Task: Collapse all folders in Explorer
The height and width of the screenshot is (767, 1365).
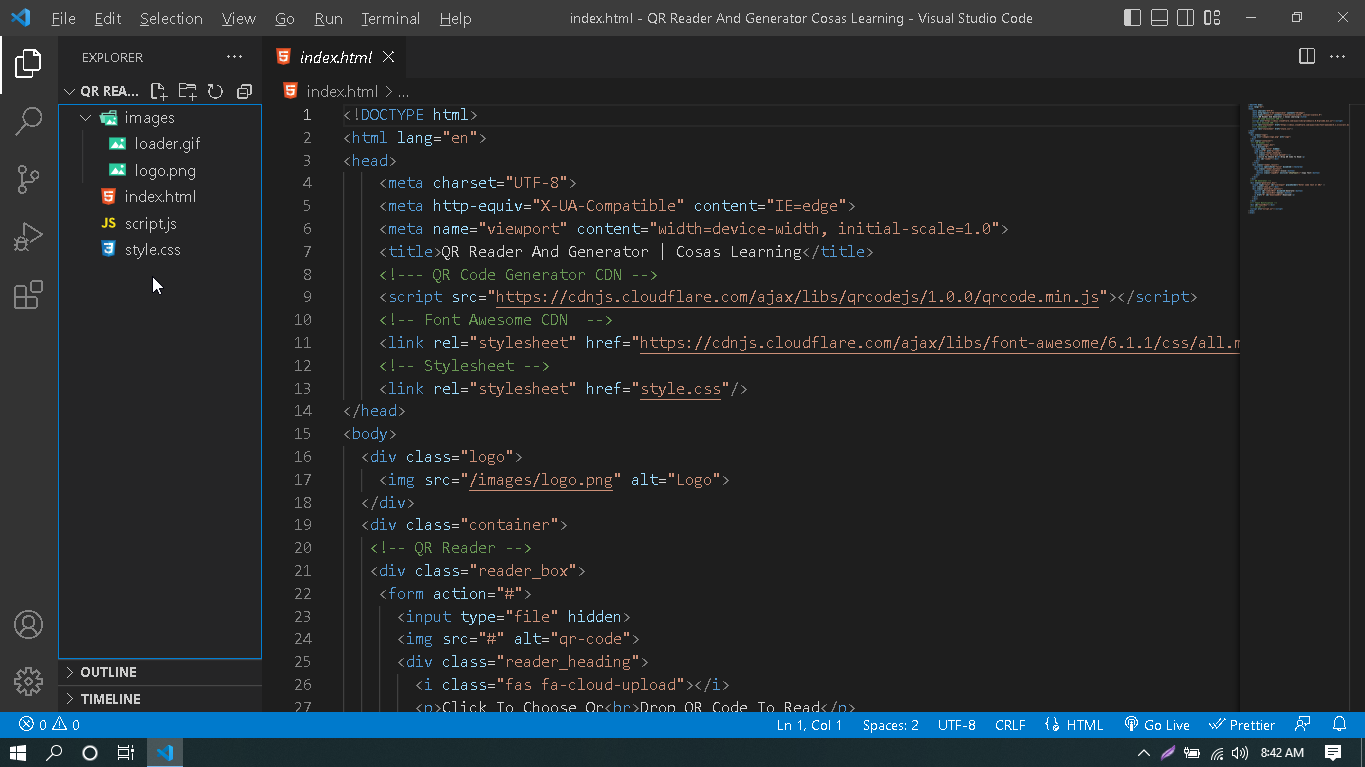Action: 244,91
